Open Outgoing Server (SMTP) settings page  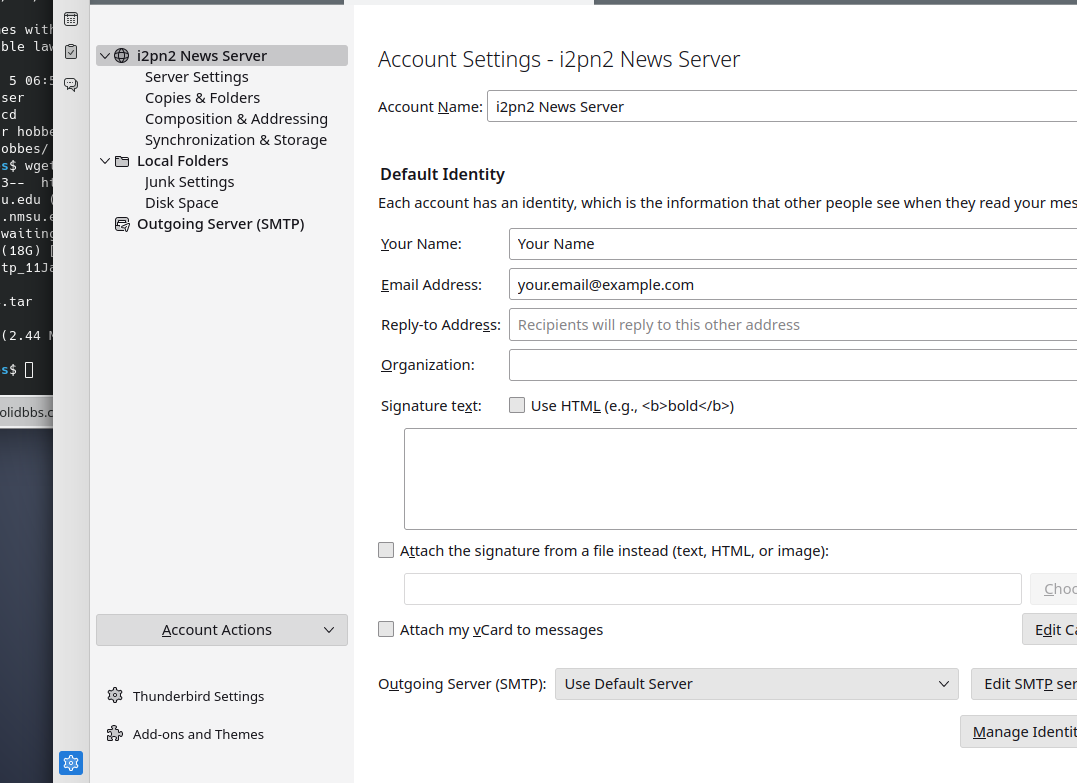(220, 224)
